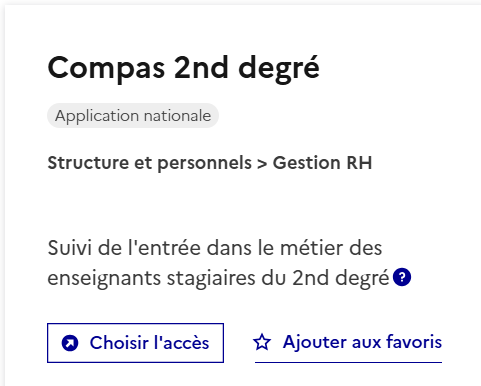Click the Application nationale tag

point(133,116)
